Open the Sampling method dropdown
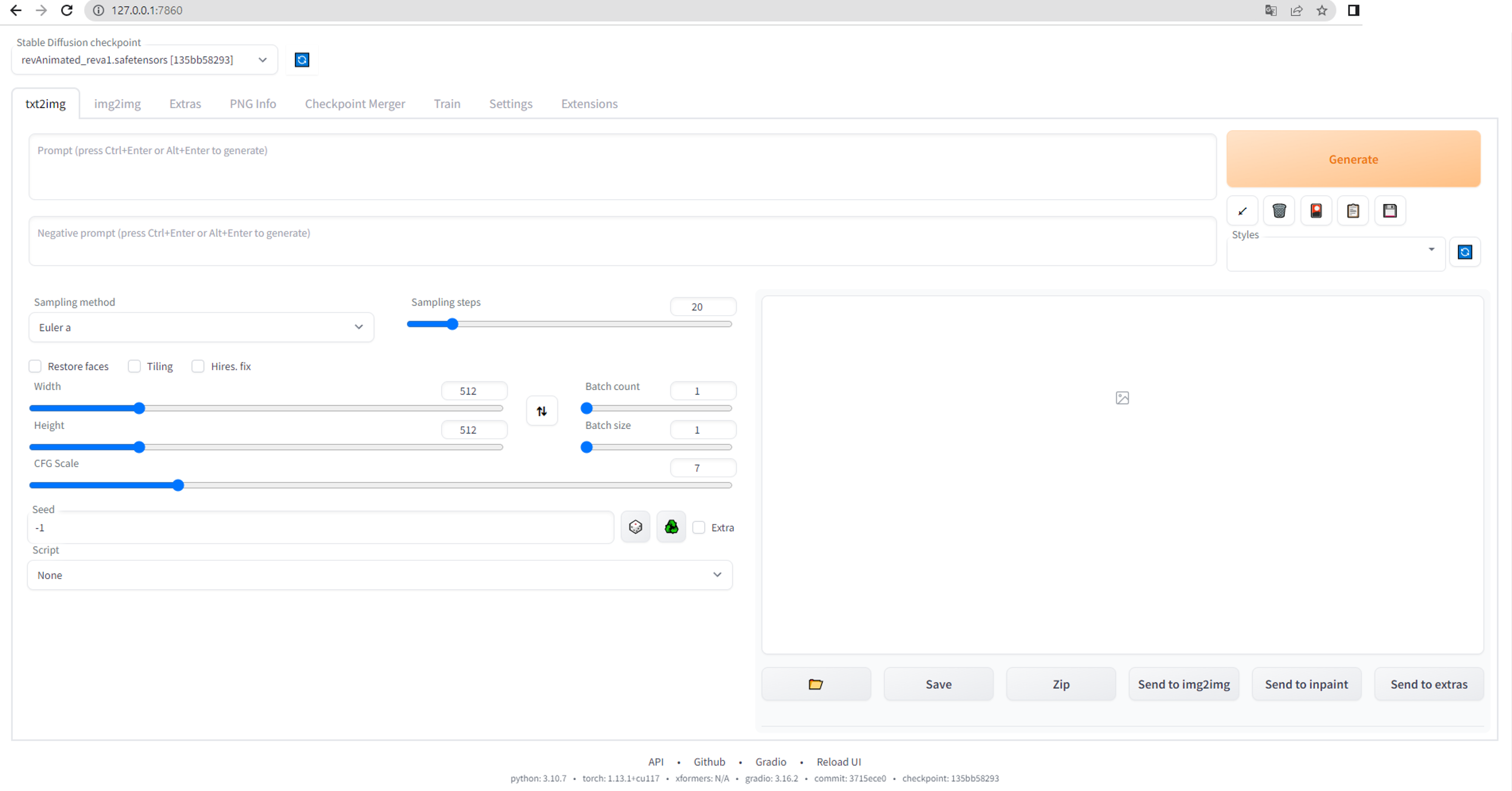Screen dimensions: 1512x791 coord(201,327)
